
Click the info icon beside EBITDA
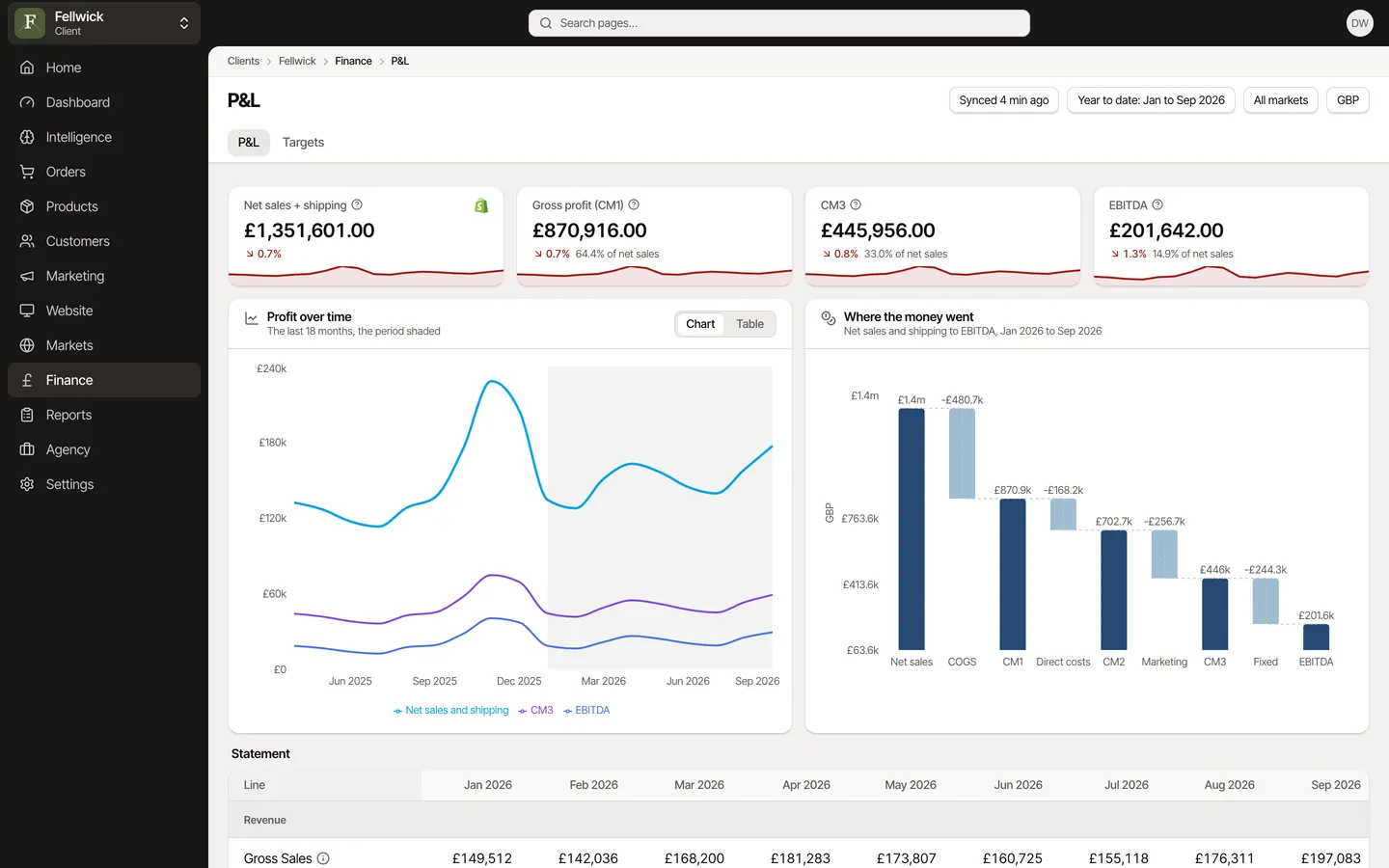coord(1157,204)
